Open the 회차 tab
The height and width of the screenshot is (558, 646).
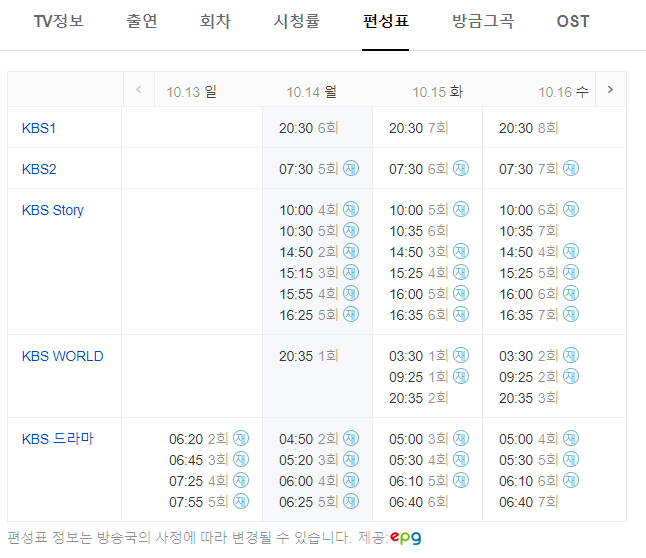tap(215, 21)
